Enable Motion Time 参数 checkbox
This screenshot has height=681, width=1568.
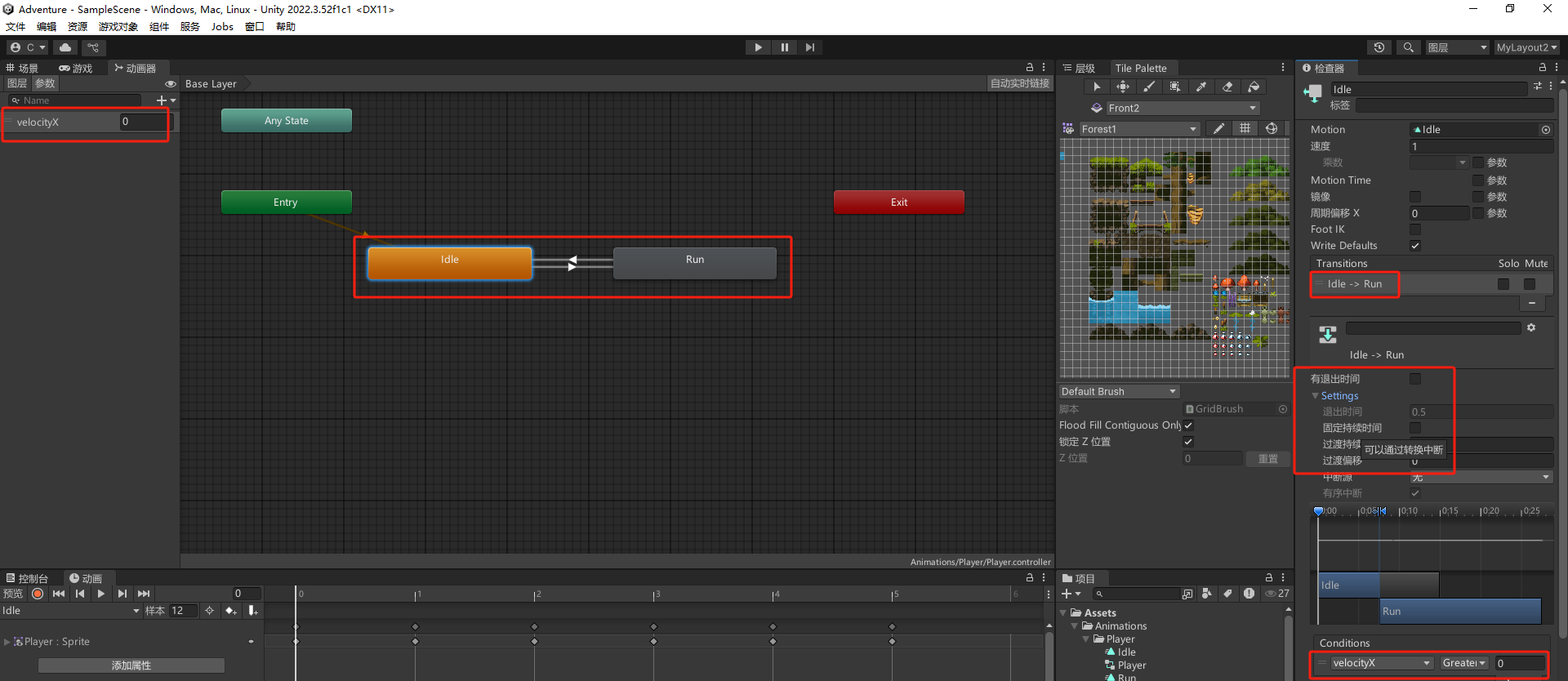click(1478, 180)
